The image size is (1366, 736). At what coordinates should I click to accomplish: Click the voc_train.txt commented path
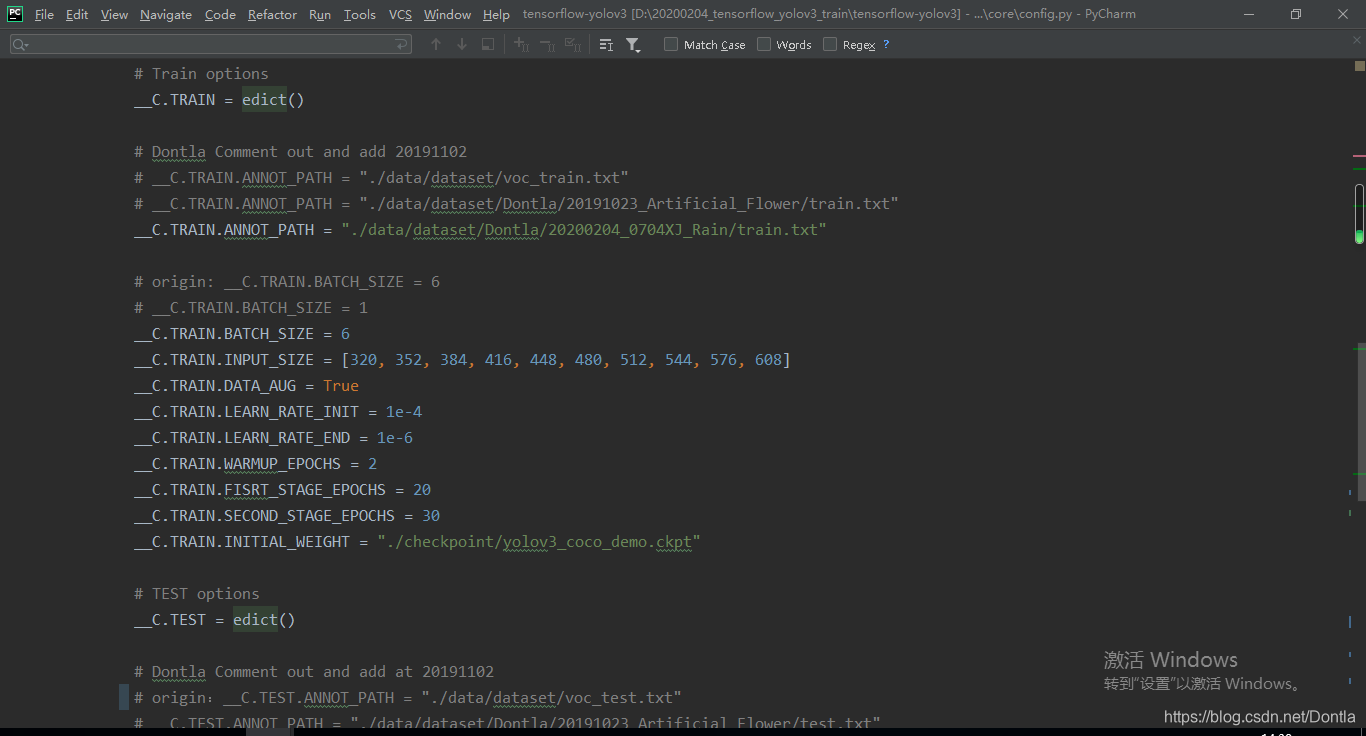(494, 177)
